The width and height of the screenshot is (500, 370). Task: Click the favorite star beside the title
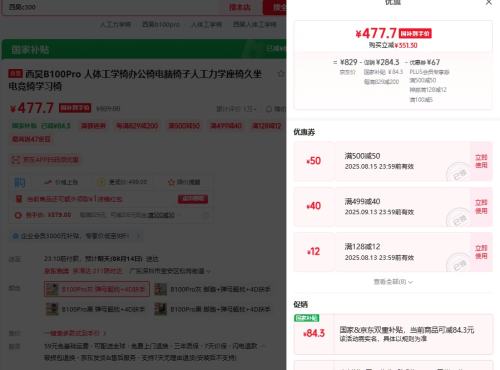(281, 74)
